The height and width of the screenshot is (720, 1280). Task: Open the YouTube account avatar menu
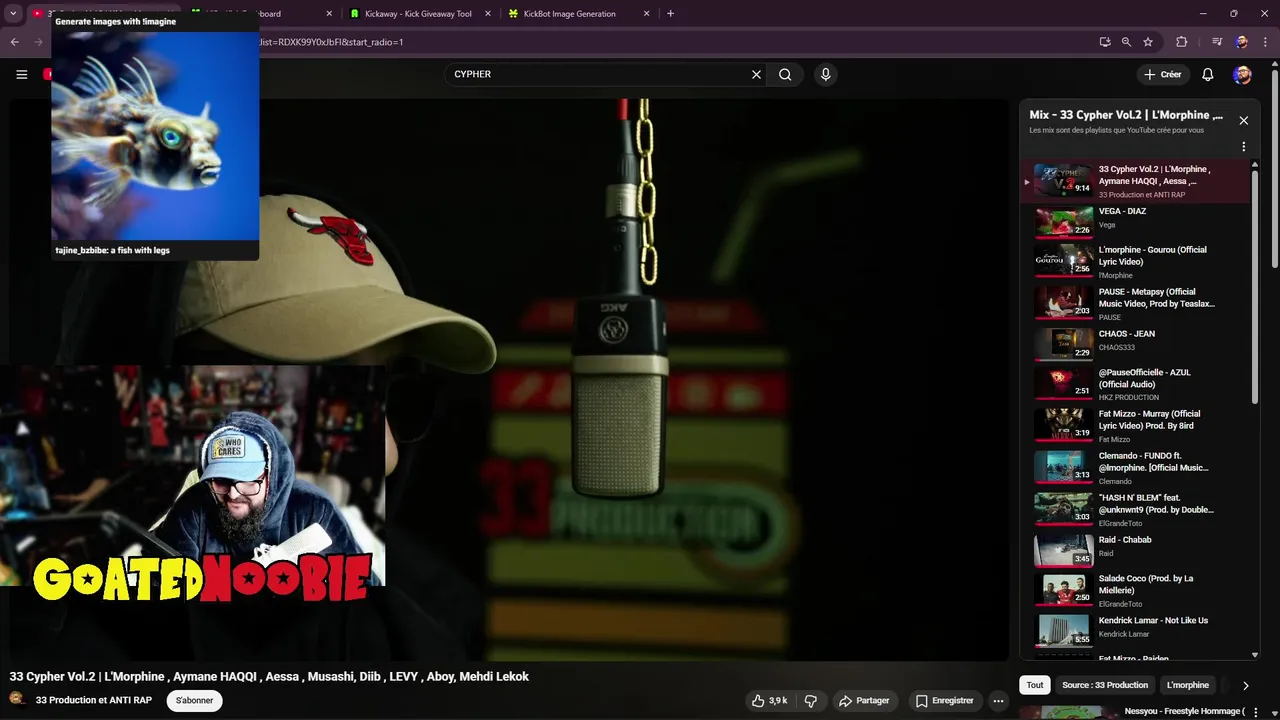(1242, 74)
